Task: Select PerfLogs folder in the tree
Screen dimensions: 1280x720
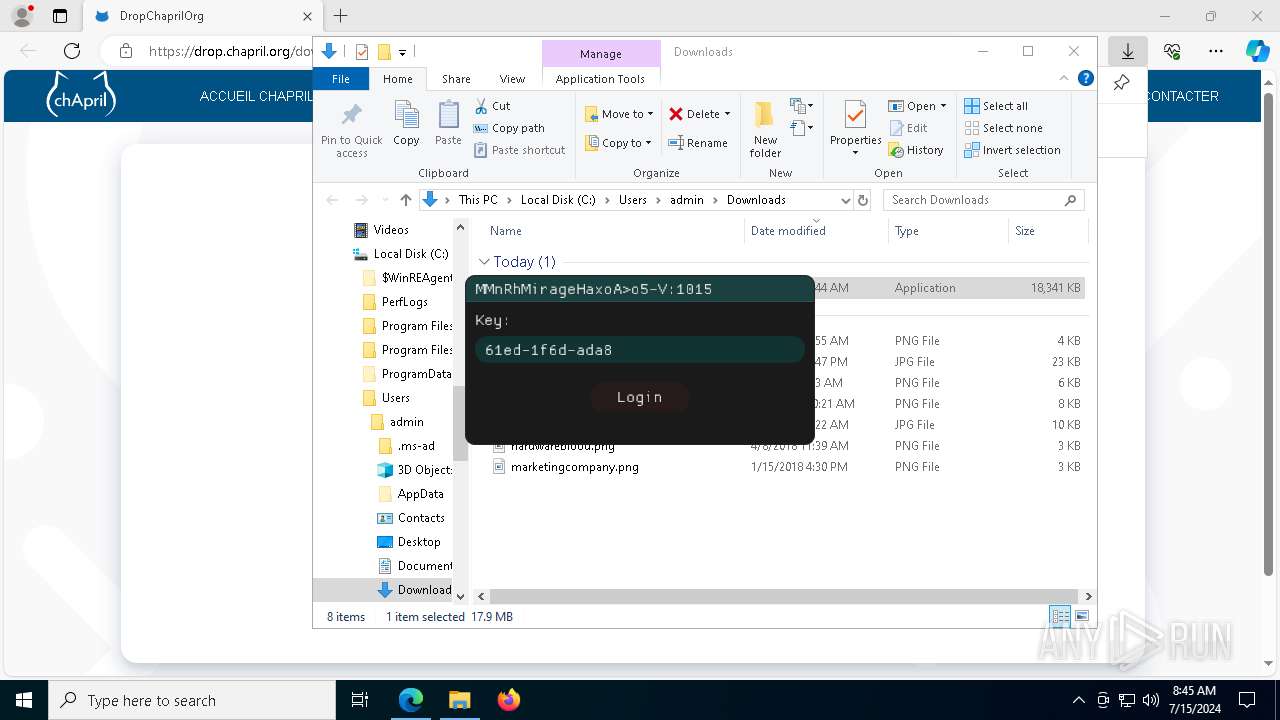Action: pyautogui.click(x=404, y=302)
